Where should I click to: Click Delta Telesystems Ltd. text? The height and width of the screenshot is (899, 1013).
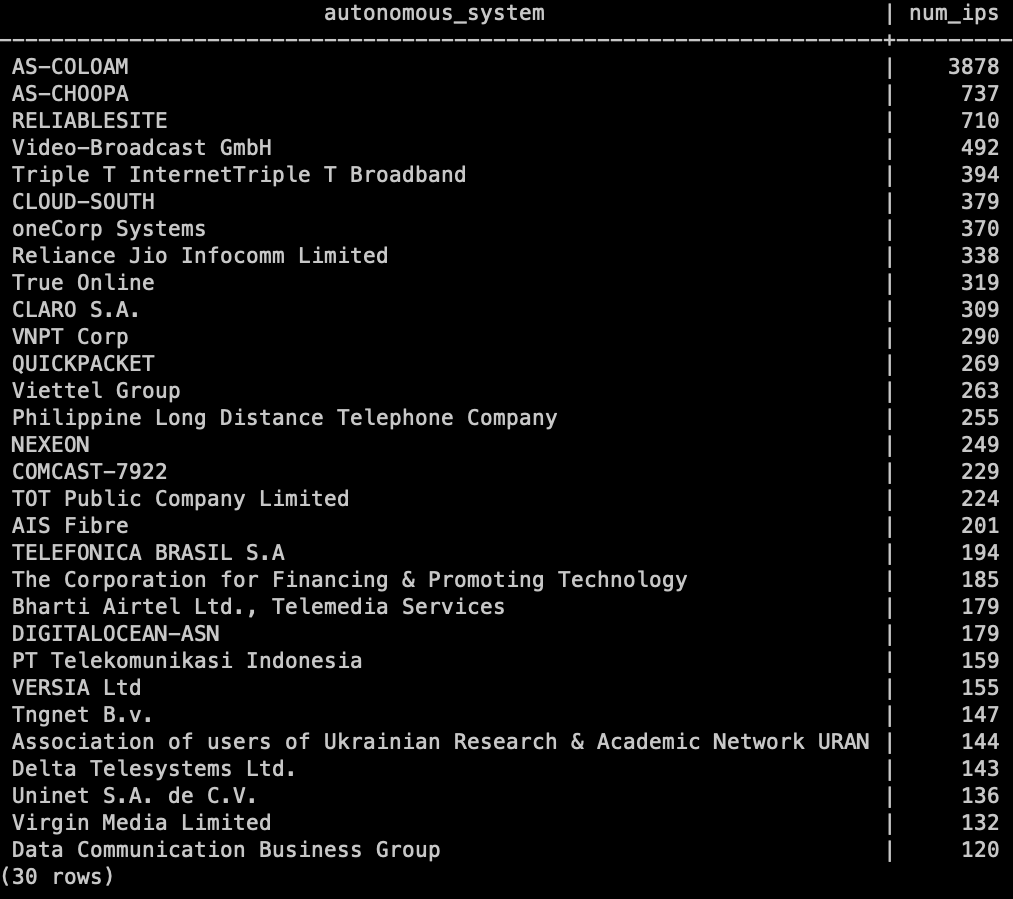coord(153,769)
